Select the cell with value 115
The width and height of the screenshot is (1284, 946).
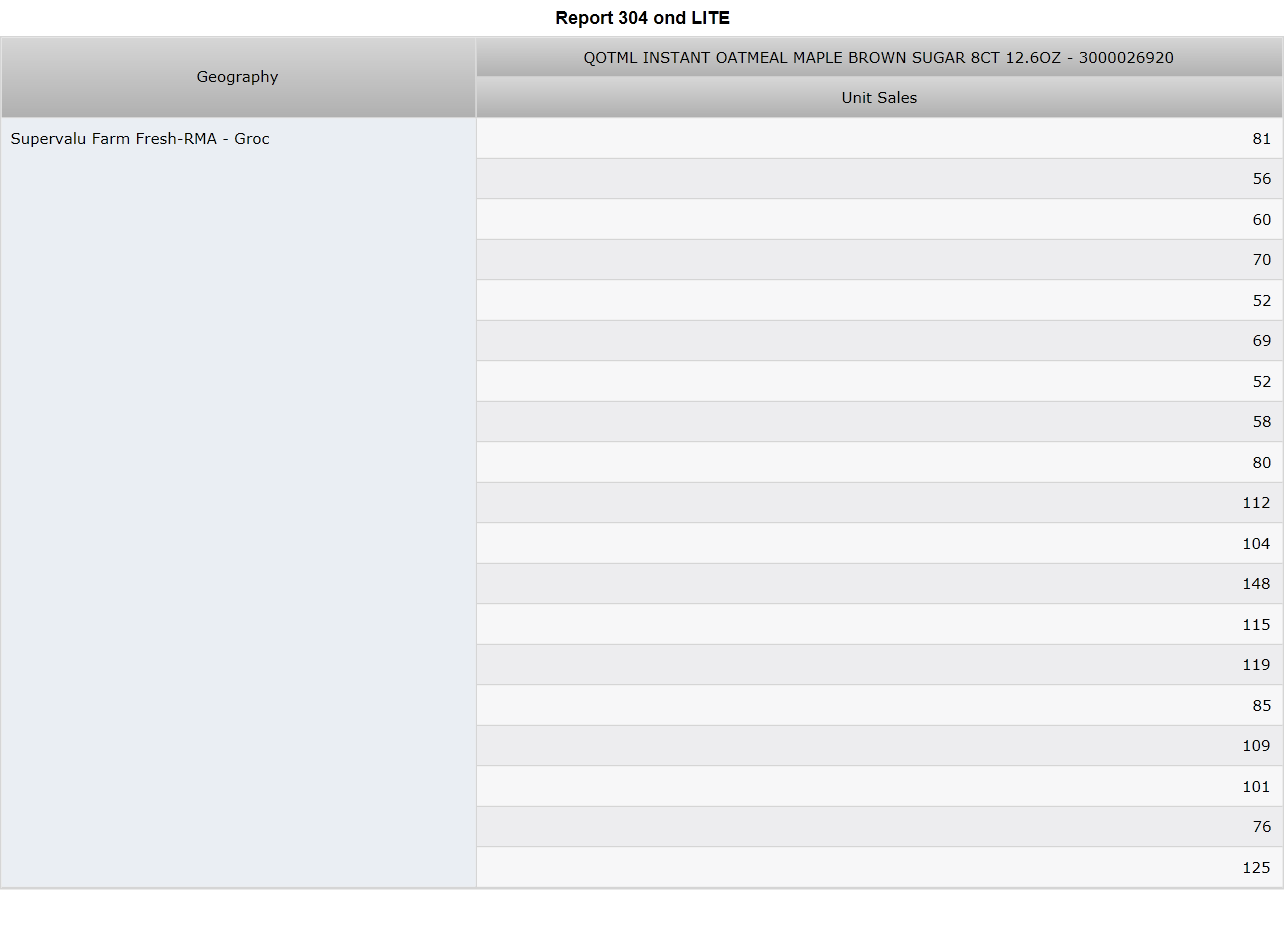click(x=879, y=625)
